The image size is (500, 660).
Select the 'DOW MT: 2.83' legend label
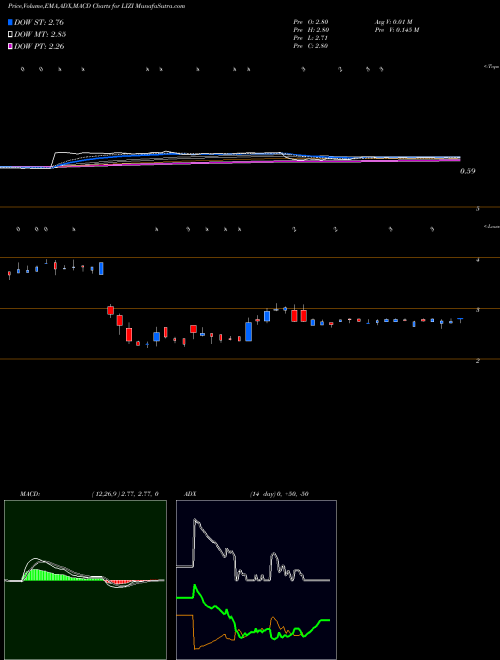point(40,35)
